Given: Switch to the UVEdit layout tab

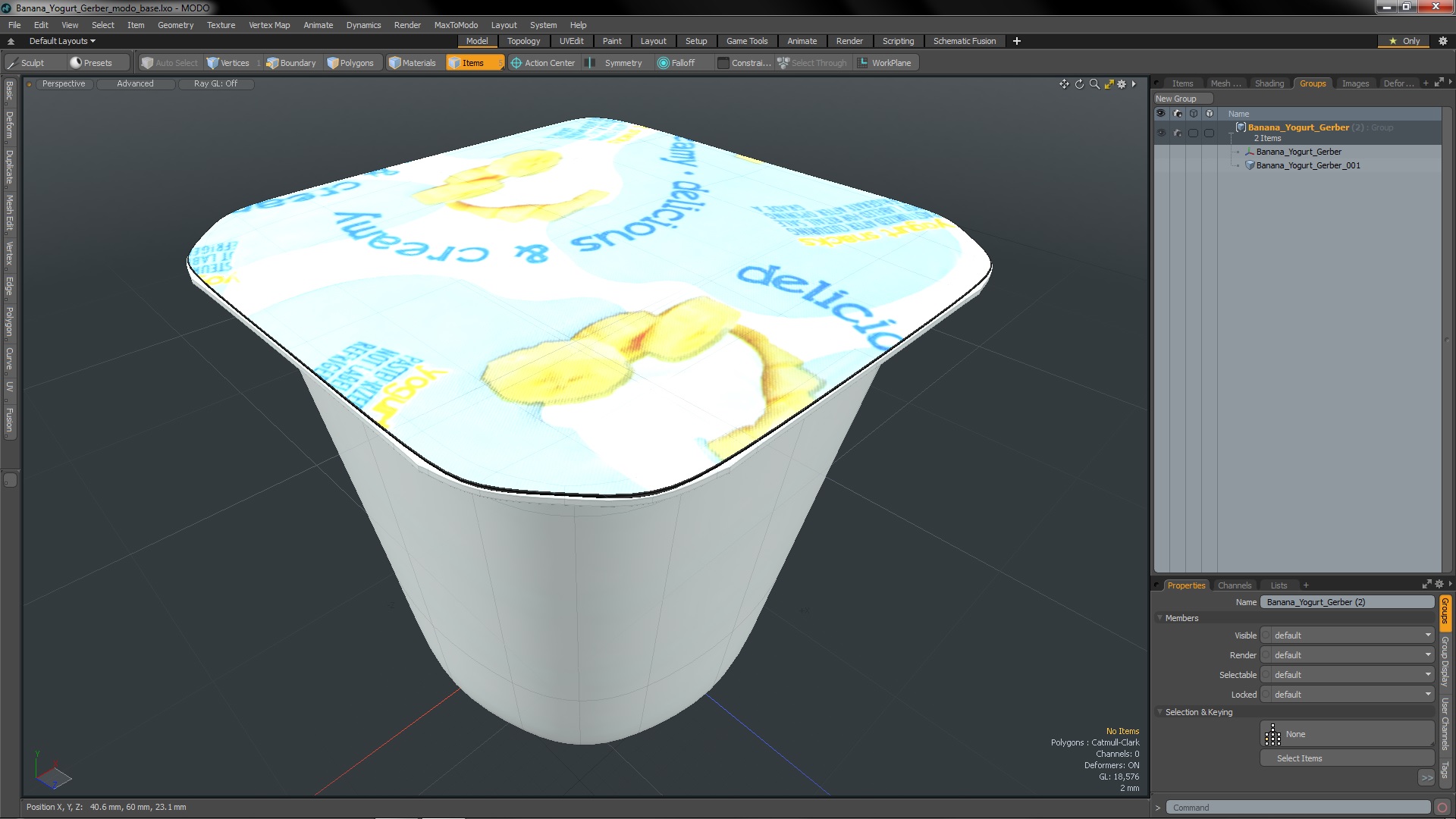Looking at the screenshot, I should [571, 41].
